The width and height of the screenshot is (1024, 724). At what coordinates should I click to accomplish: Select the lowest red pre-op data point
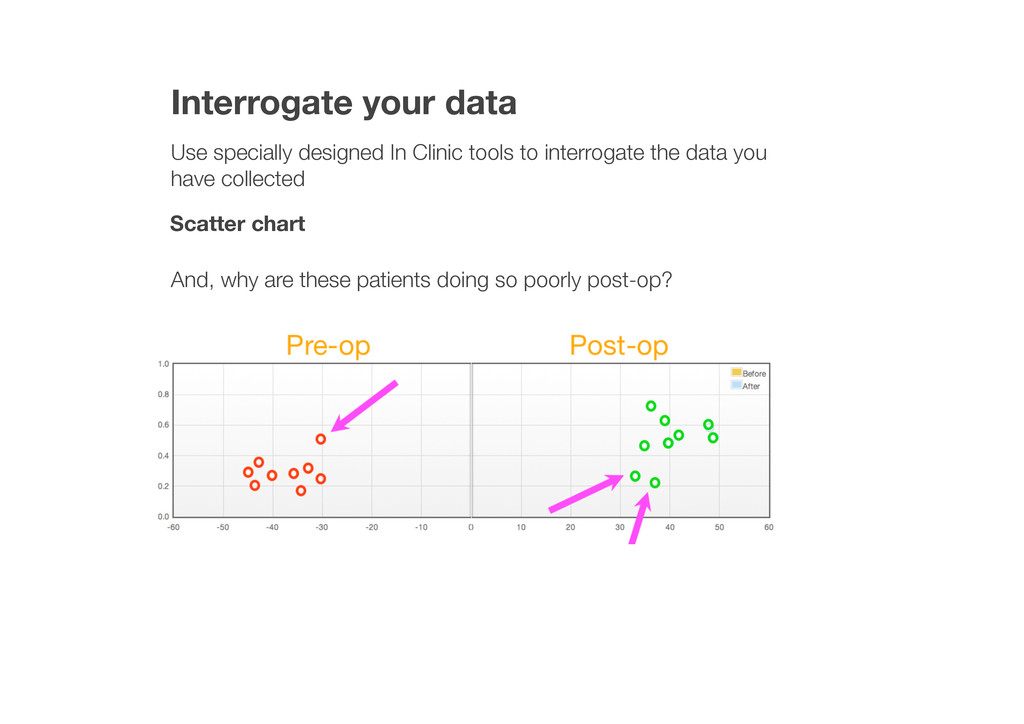pyautogui.click(x=301, y=491)
